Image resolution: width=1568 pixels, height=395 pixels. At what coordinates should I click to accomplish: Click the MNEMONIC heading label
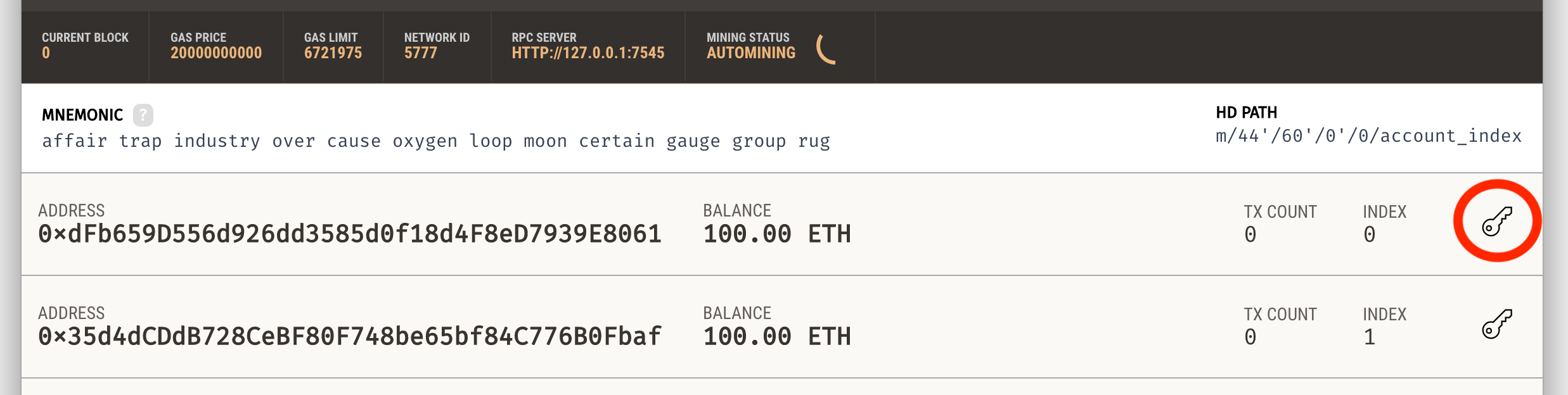[82, 115]
